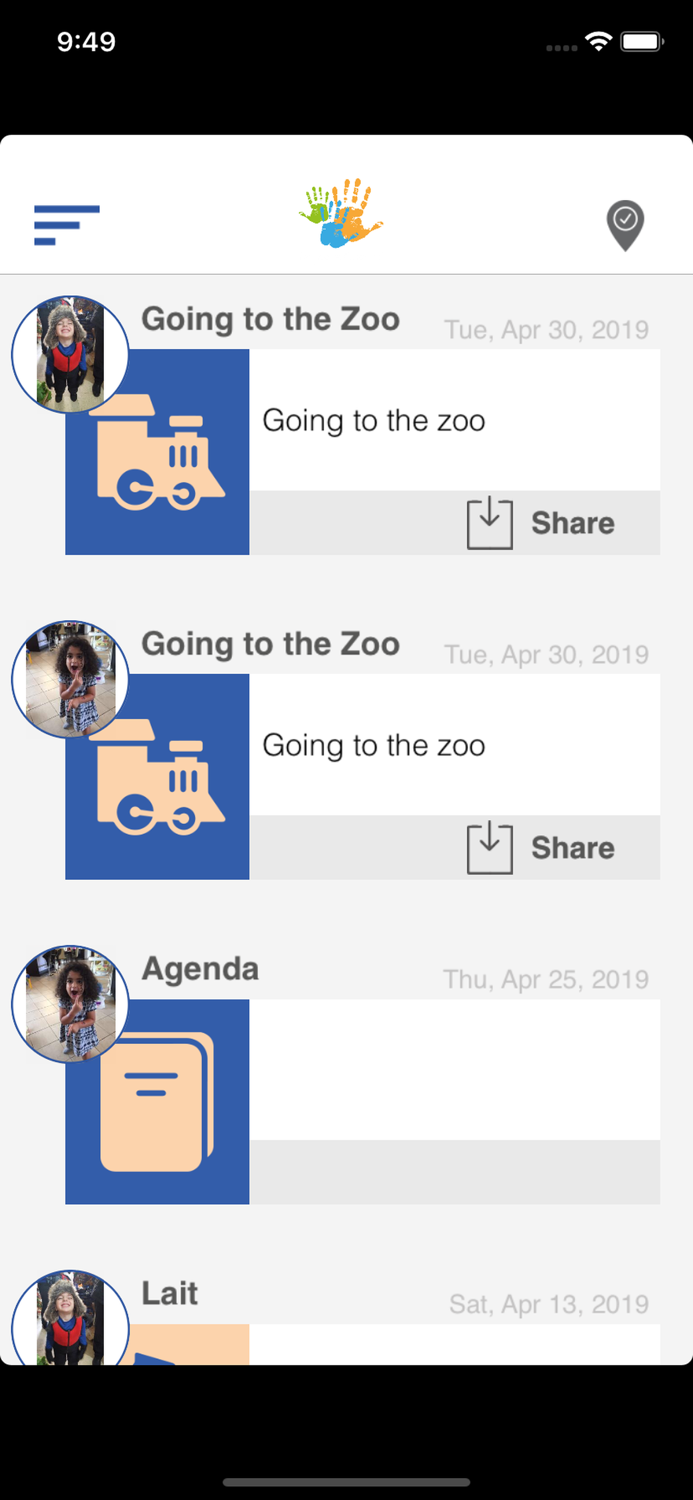Share the second Going to the Zoo post
693x1500 pixels.
(x=572, y=848)
